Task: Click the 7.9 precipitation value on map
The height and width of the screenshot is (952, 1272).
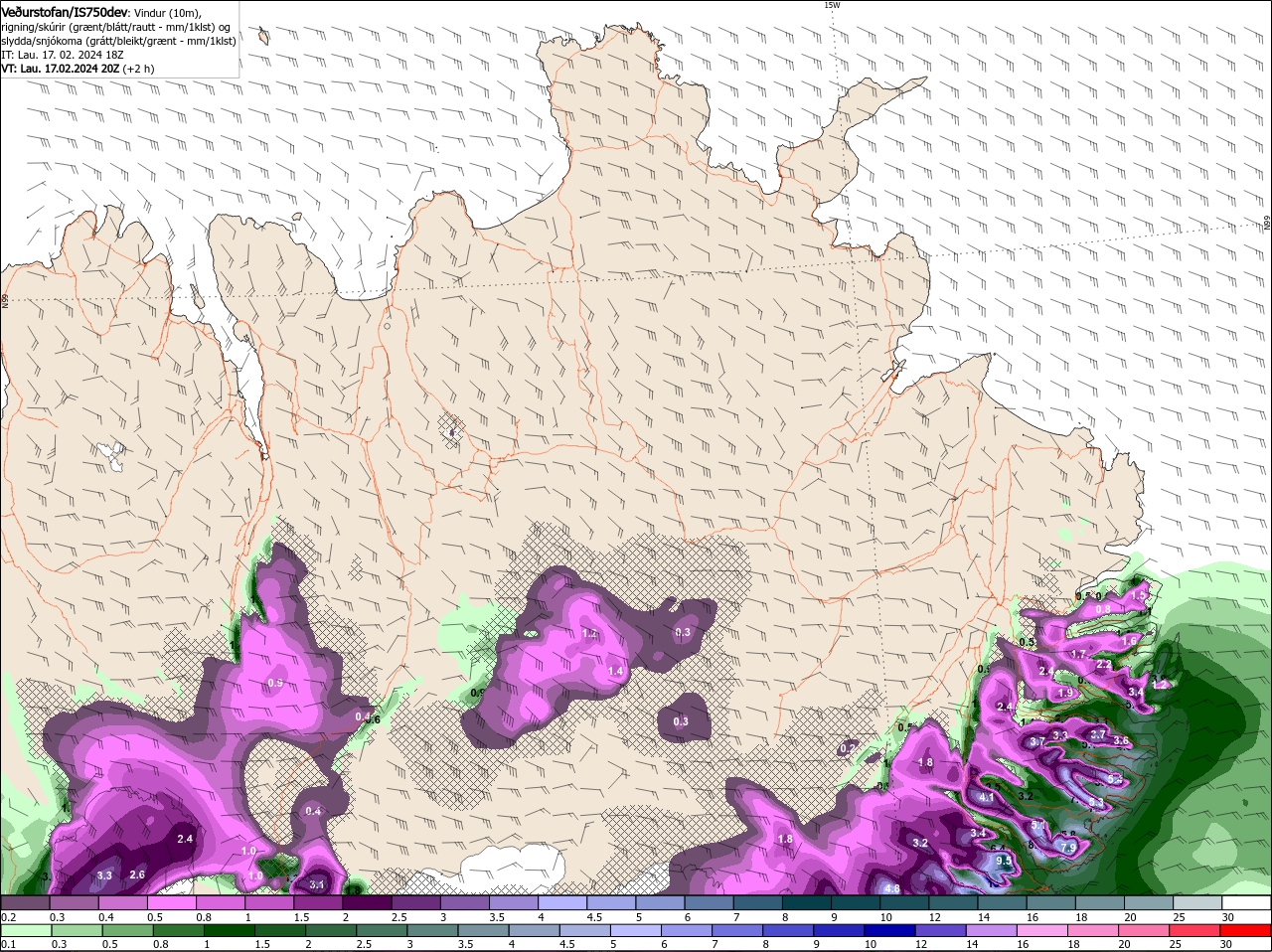Action: pyautogui.click(x=1068, y=848)
